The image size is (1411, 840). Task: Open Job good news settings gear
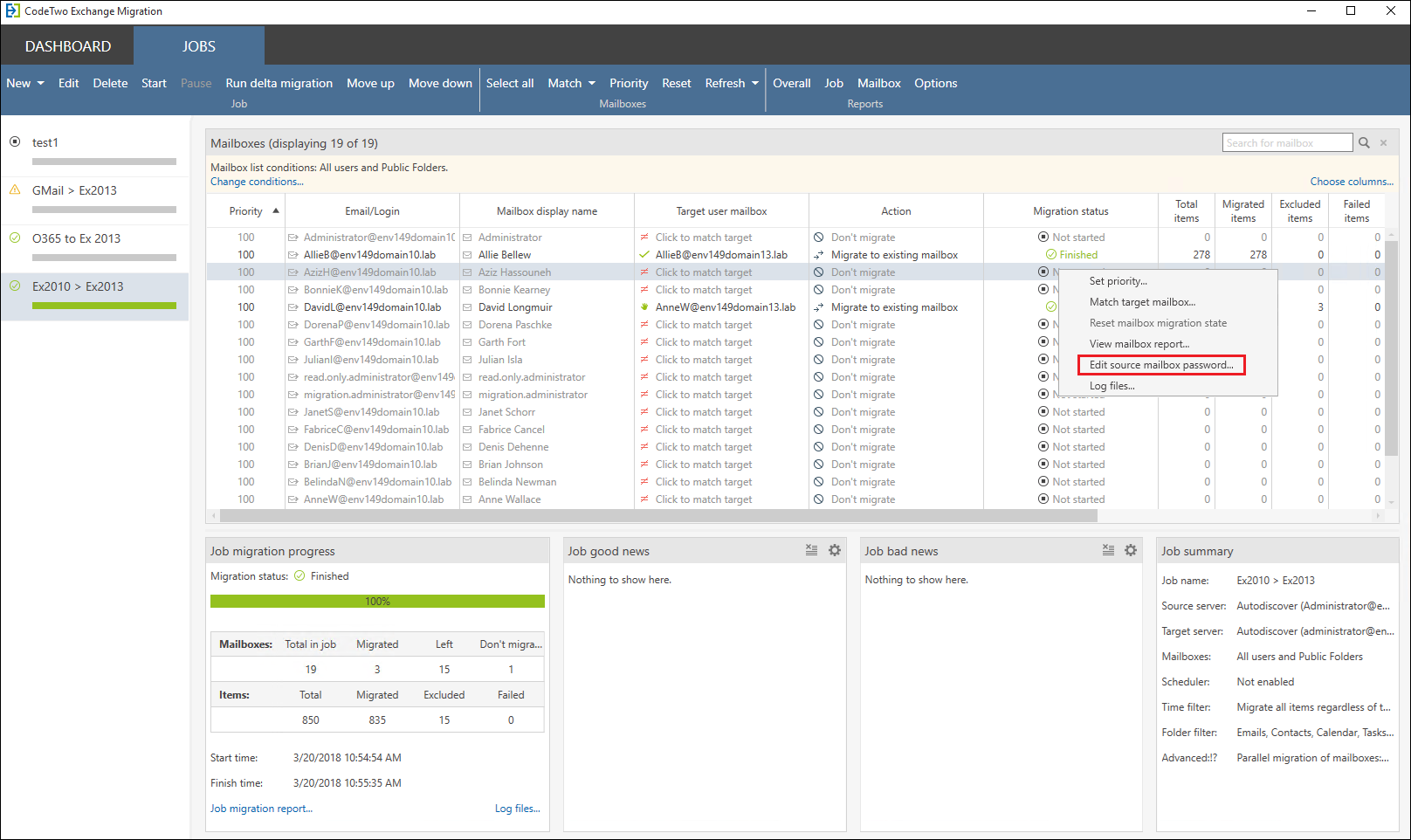[x=835, y=550]
